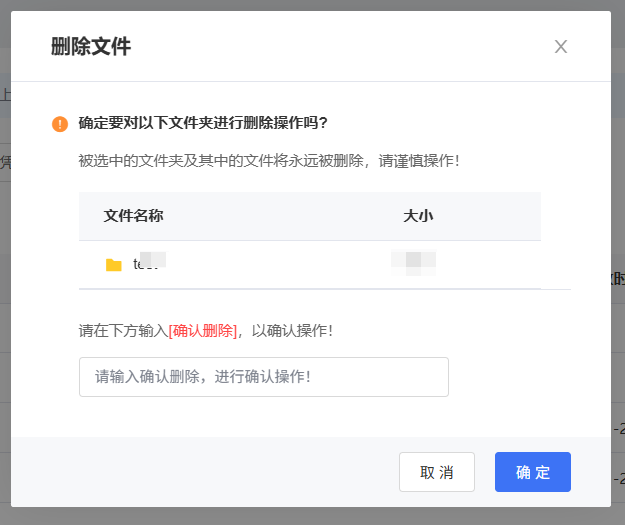Image resolution: width=625 pixels, height=525 pixels.
Task: Click the empty dialog footer left of 取消
Action: [x=200, y=472]
